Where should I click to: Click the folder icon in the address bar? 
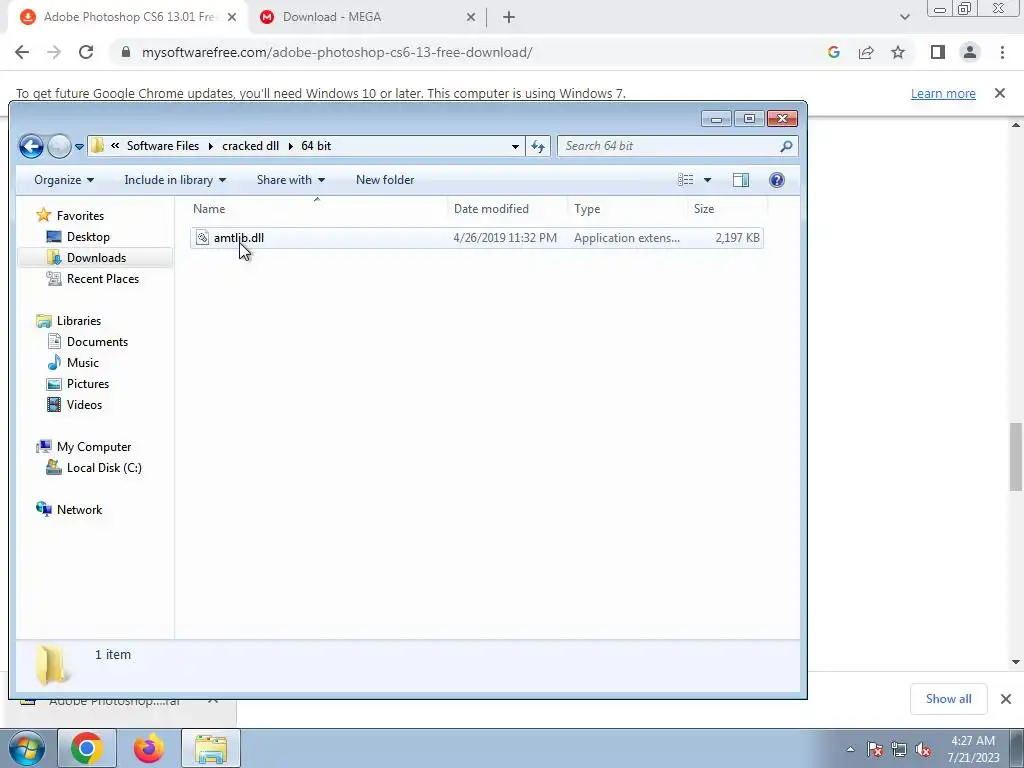(x=97, y=145)
